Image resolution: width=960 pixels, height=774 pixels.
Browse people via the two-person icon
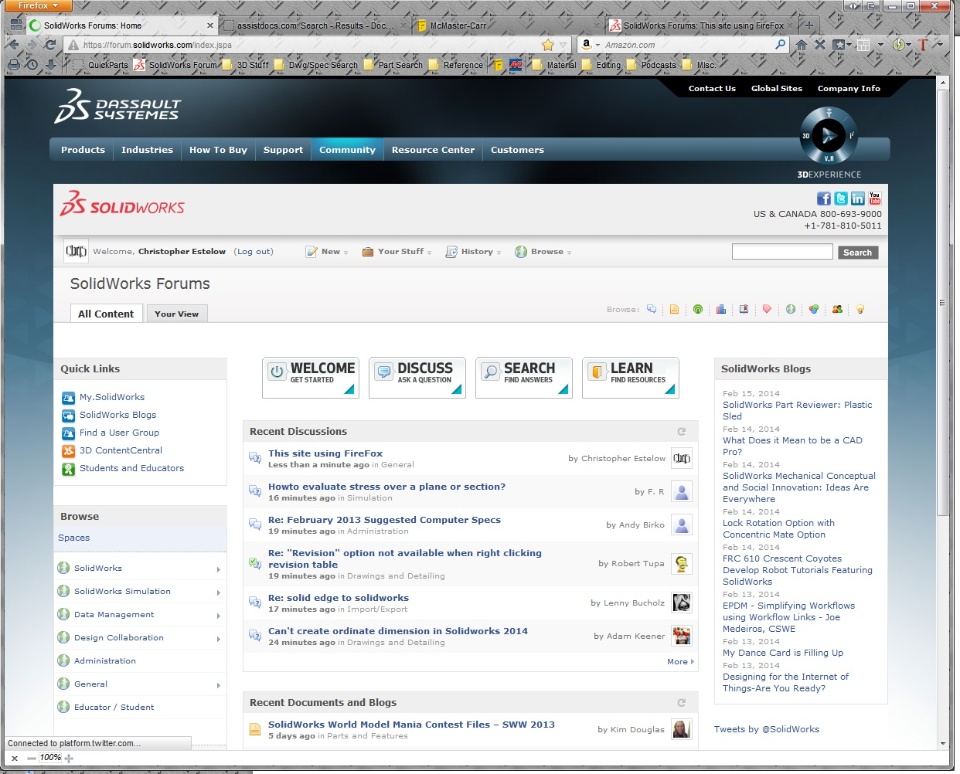[837, 309]
